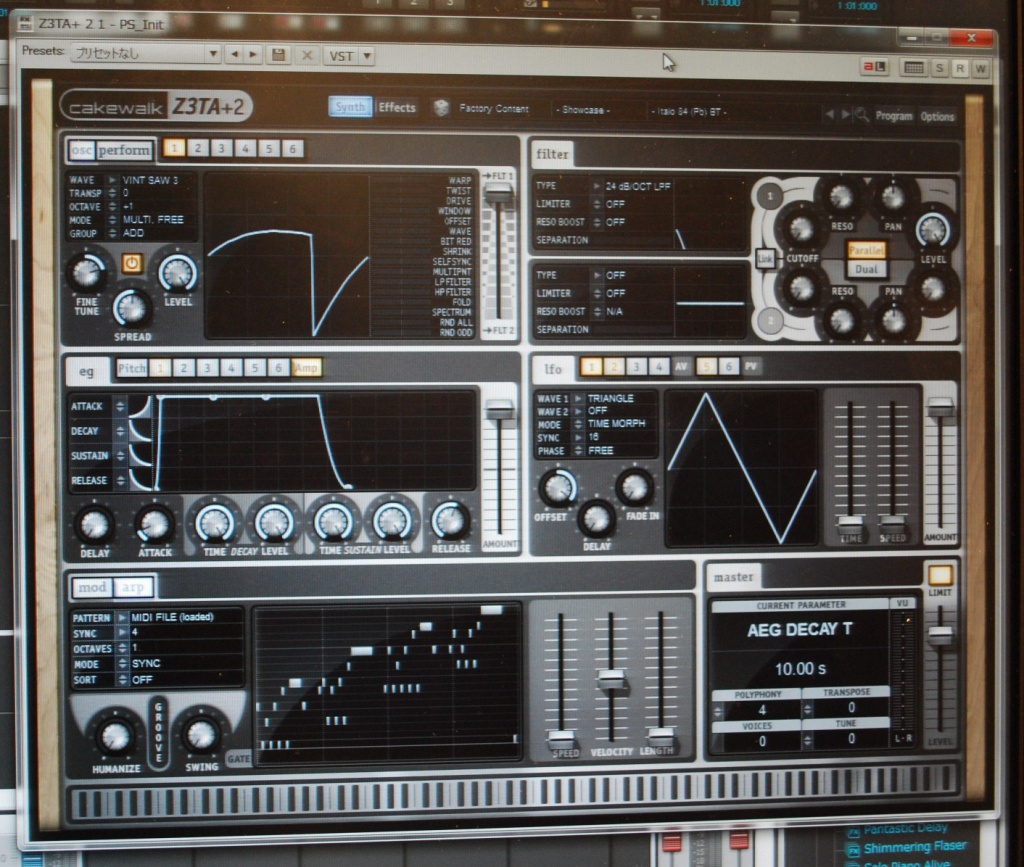Toggle the oscillator power button
The image size is (1024, 867).
click(x=132, y=262)
